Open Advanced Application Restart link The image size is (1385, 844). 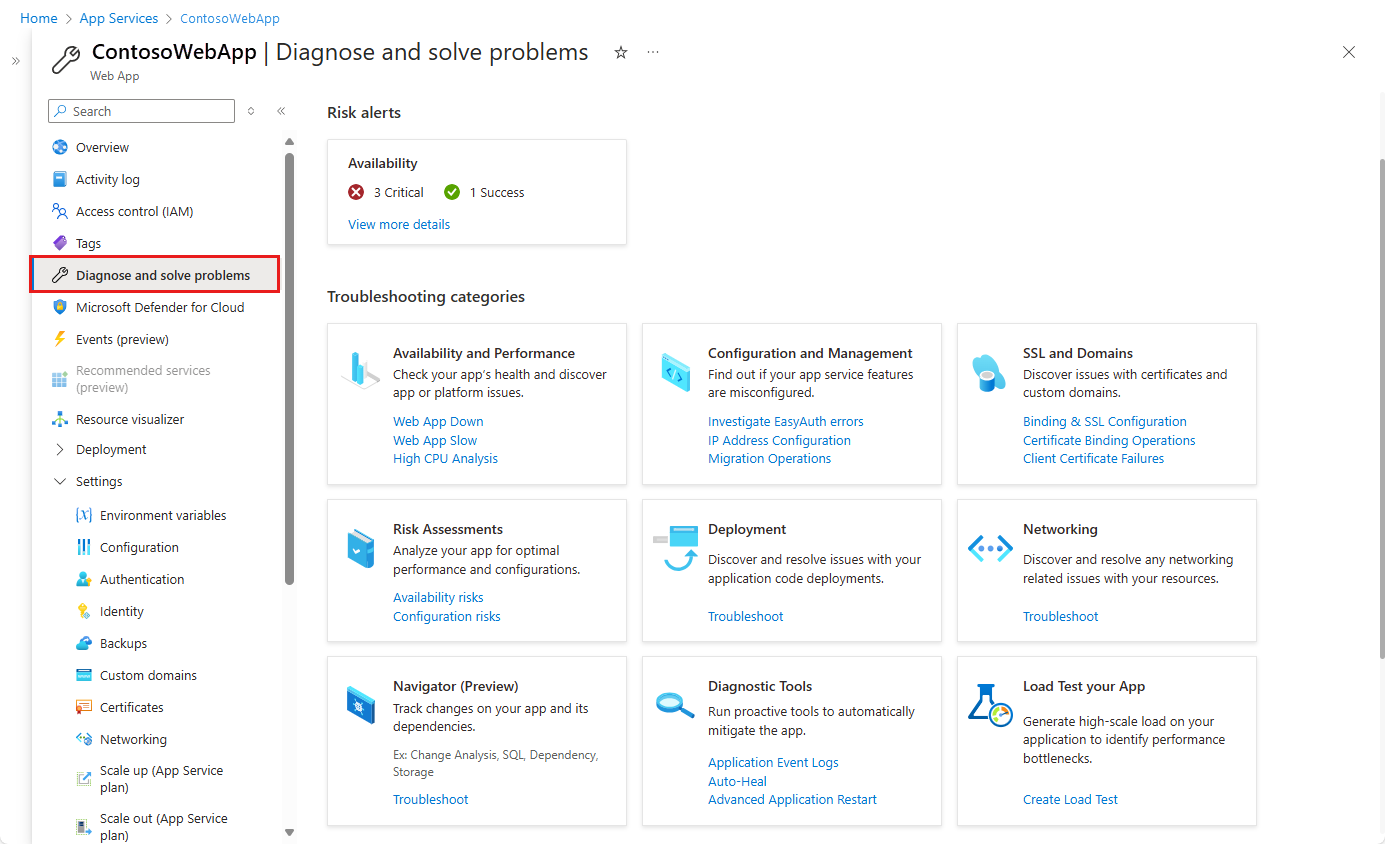pyautogui.click(x=792, y=799)
